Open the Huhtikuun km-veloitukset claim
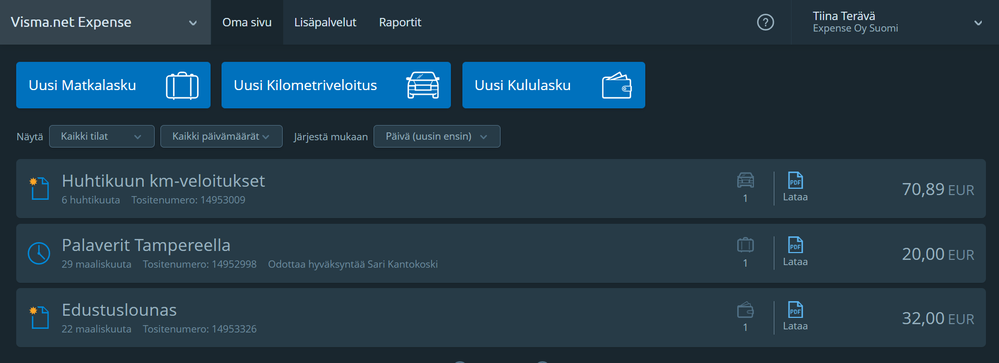 501,189
